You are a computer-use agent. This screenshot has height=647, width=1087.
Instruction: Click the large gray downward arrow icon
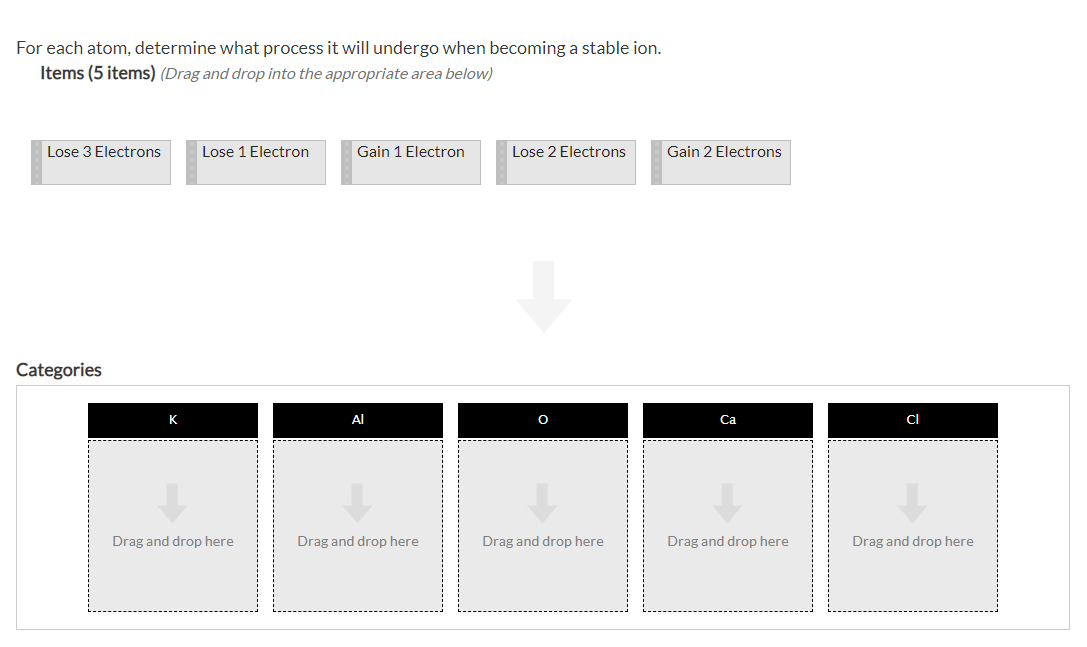pos(543,295)
